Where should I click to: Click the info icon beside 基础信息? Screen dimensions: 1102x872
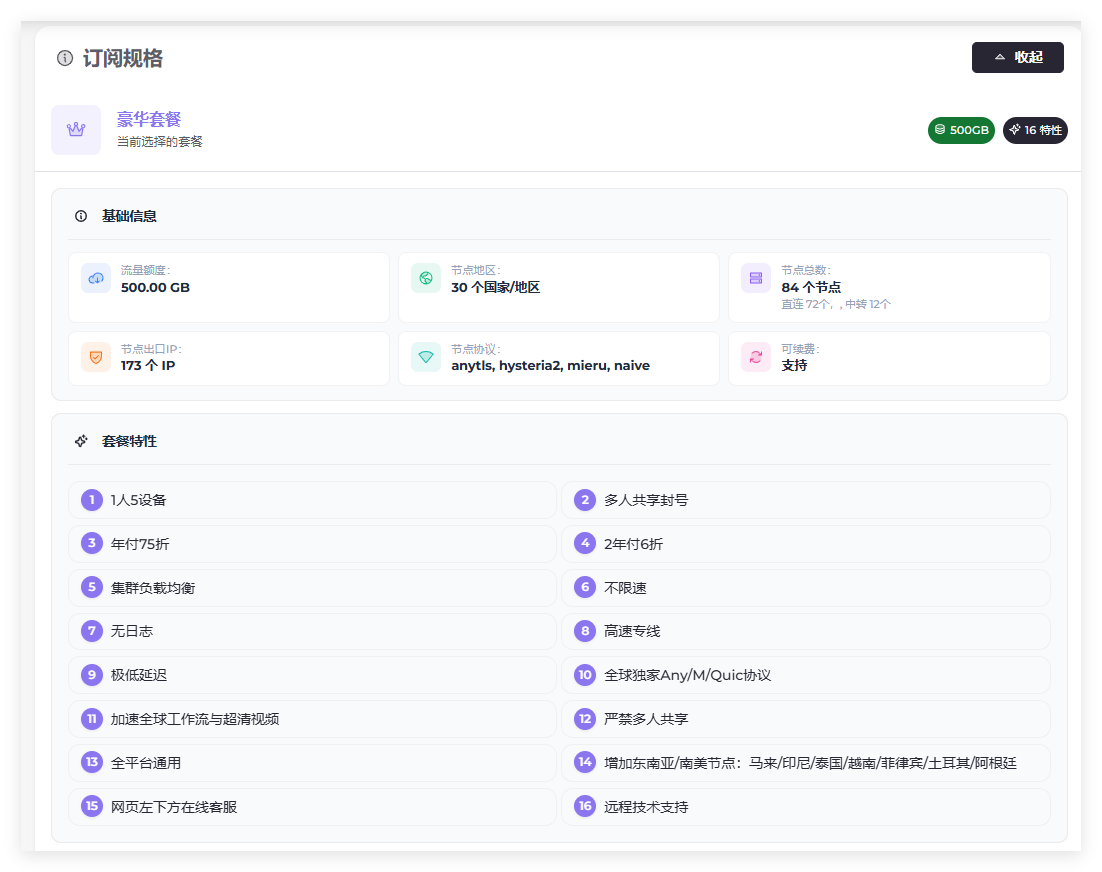pyautogui.click(x=81, y=216)
